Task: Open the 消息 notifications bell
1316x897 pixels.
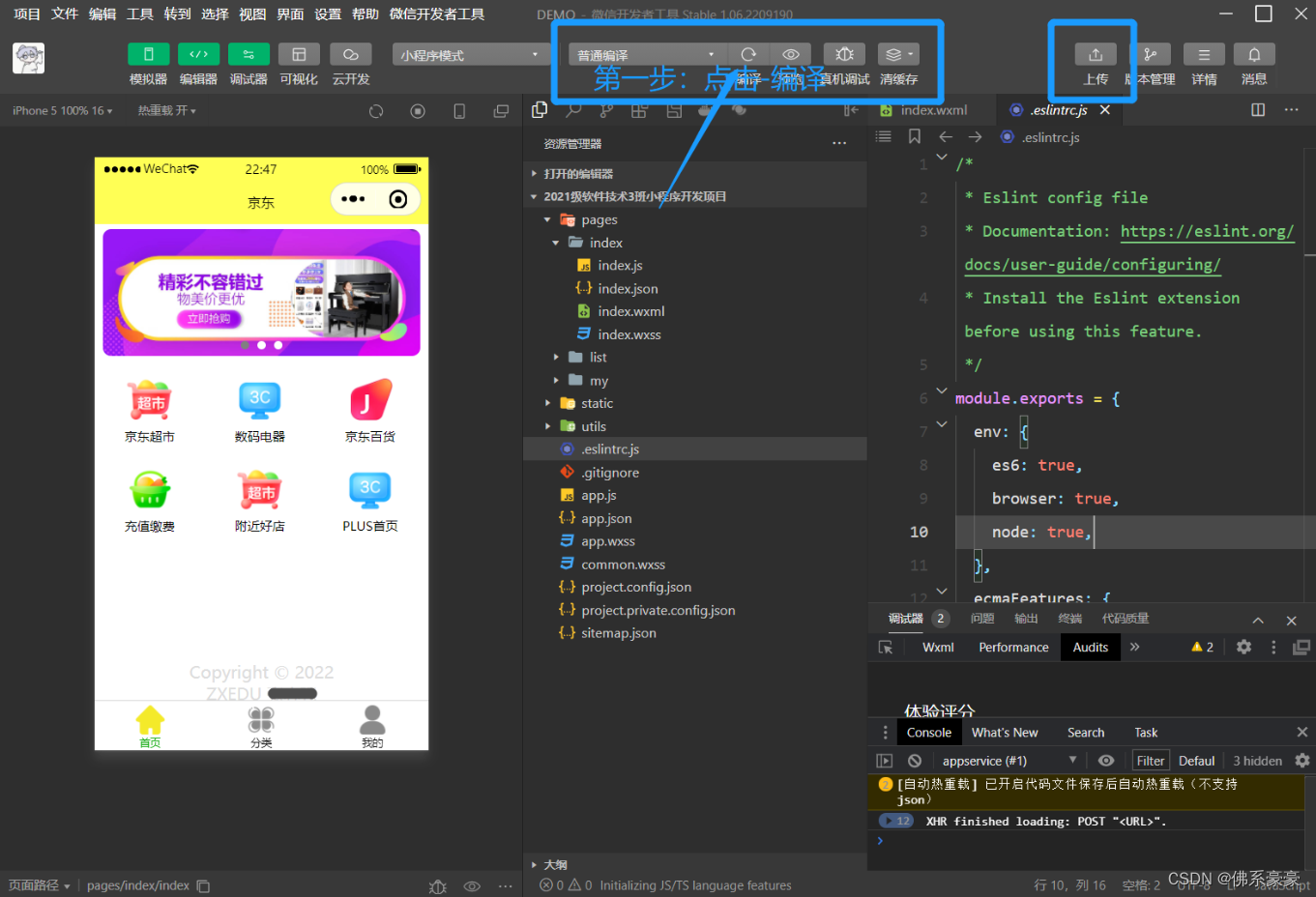Action: [1254, 55]
